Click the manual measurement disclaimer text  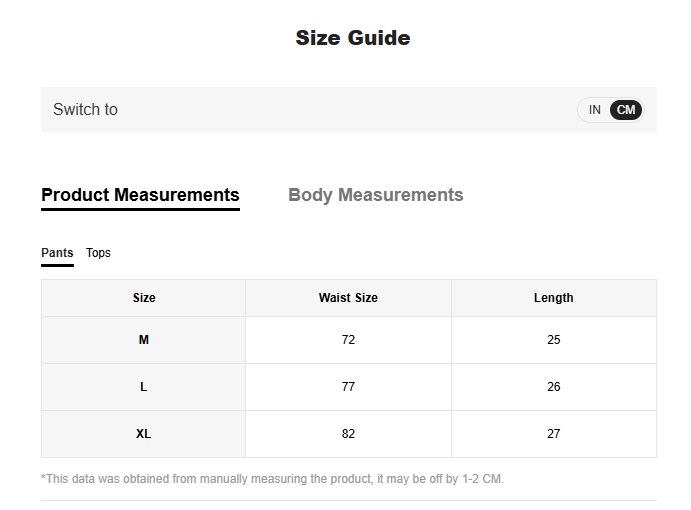tap(272, 479)
